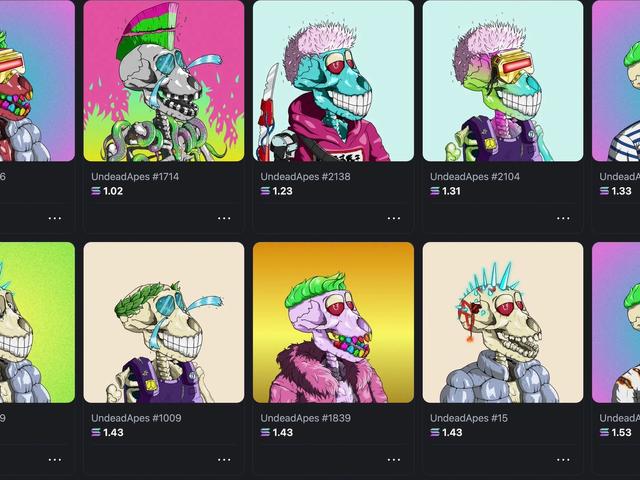640x480 pixels.
Task: Open the UndeadApes #2104 visor ape artwork
Action: [503, 81]
